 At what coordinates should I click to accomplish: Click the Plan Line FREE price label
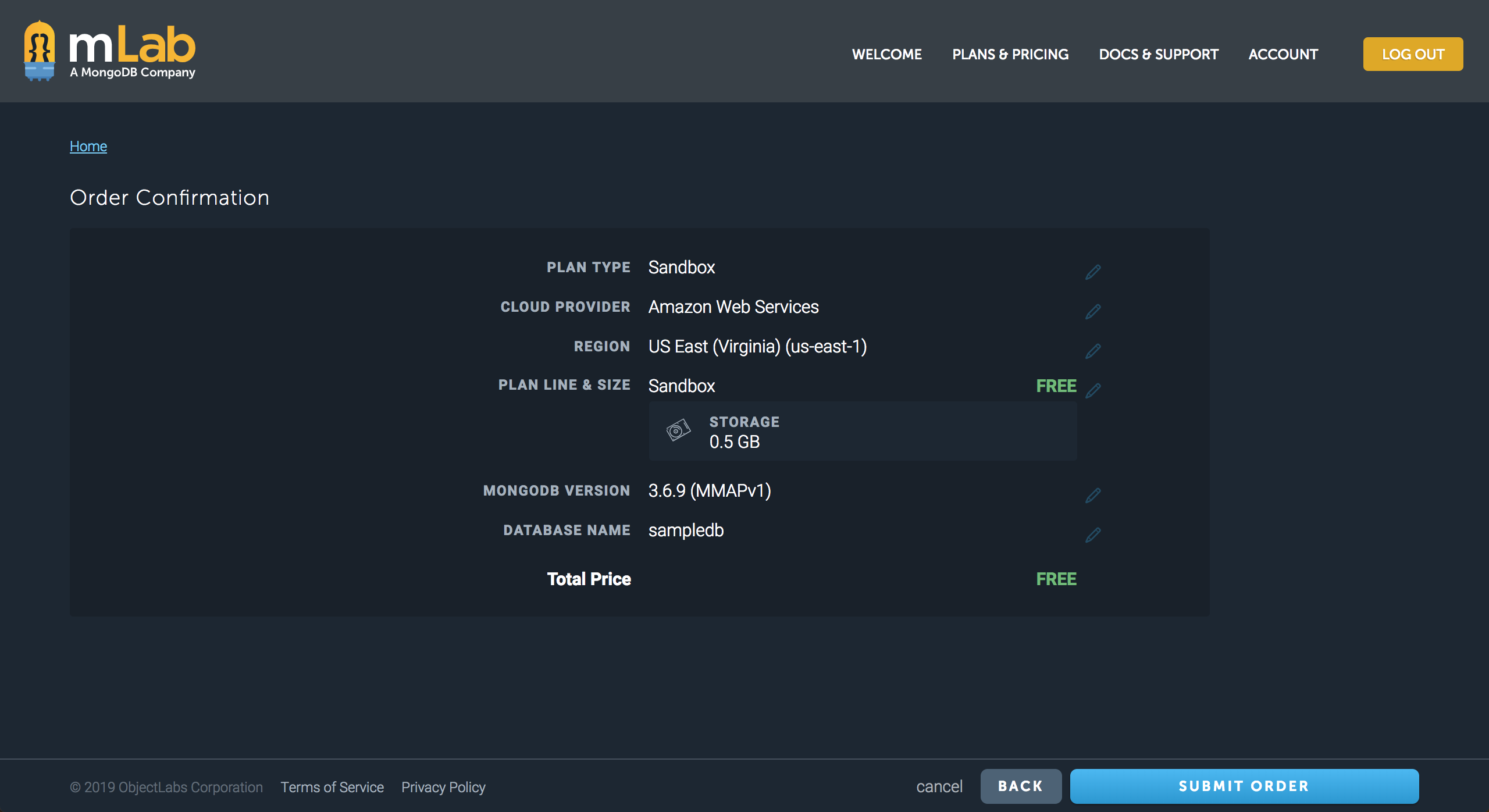pos(1056,386)
